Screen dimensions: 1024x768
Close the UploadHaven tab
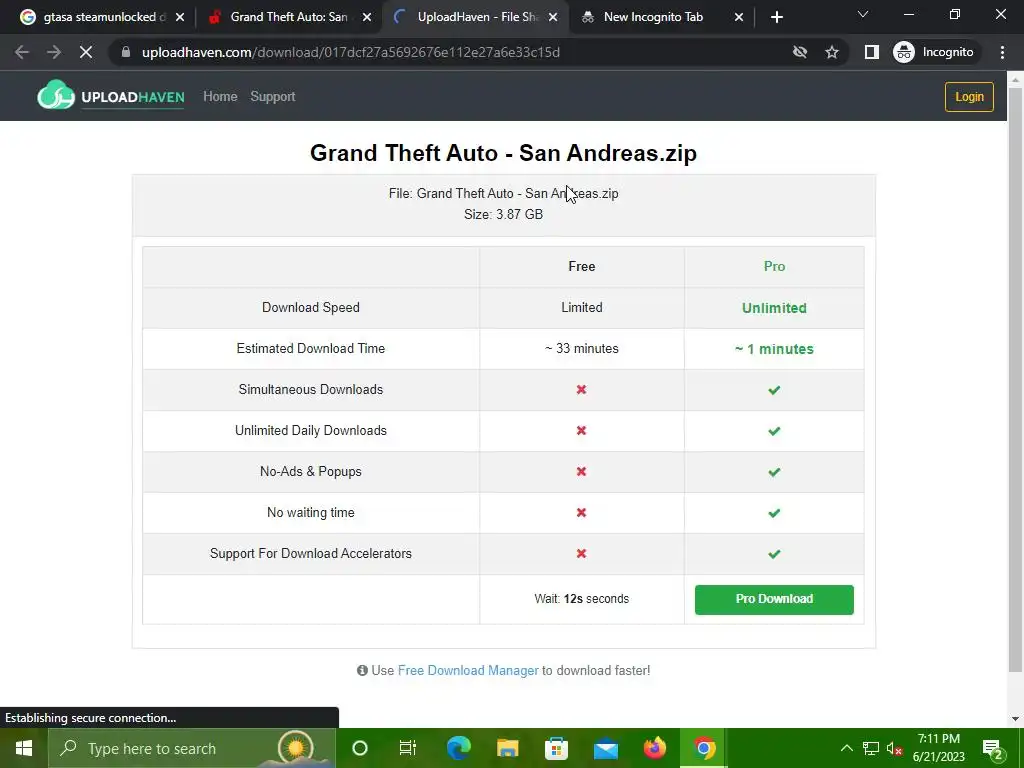(553, 17)
